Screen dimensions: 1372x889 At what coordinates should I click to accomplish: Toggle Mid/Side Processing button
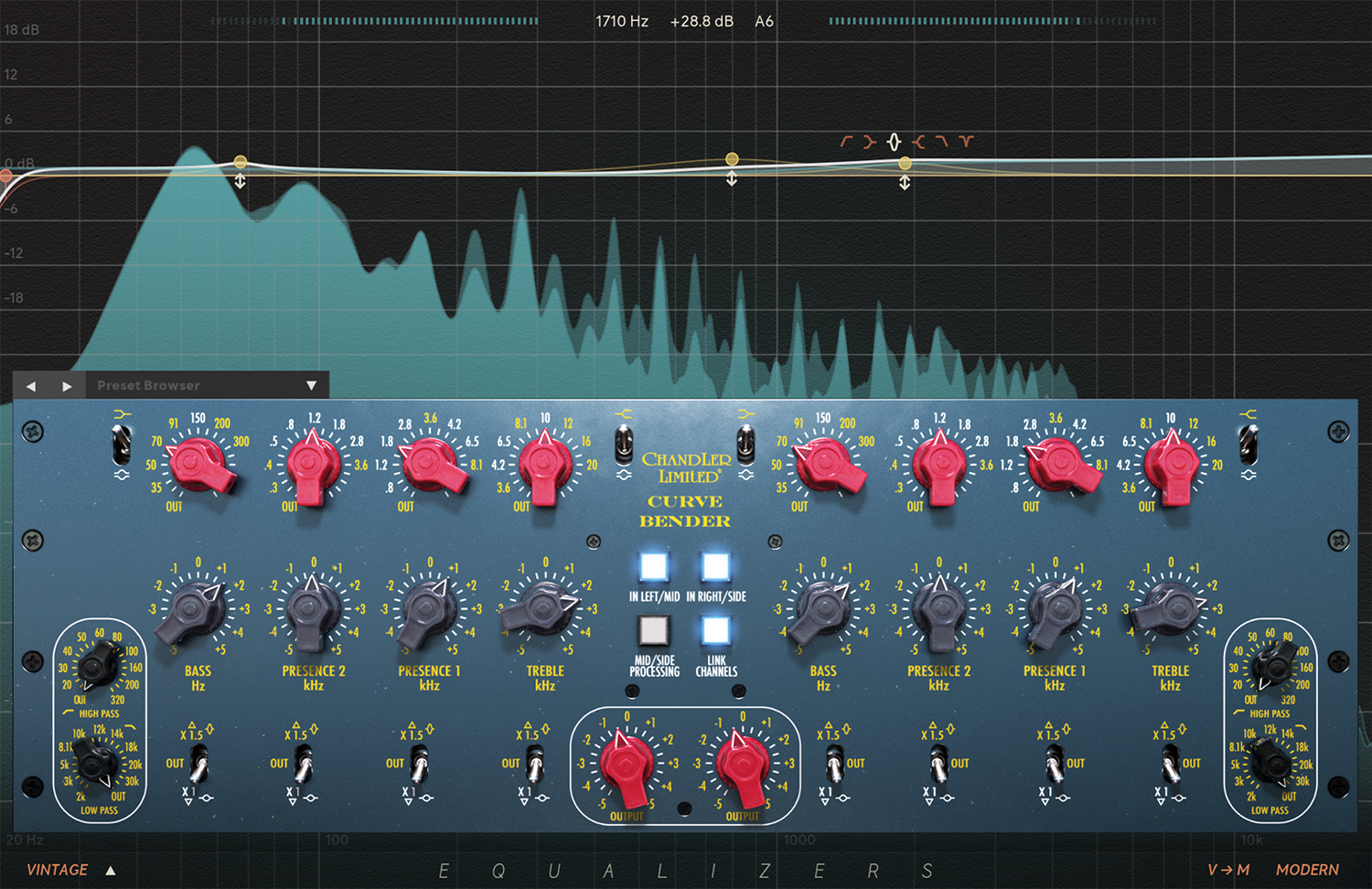tap(654, 630)
